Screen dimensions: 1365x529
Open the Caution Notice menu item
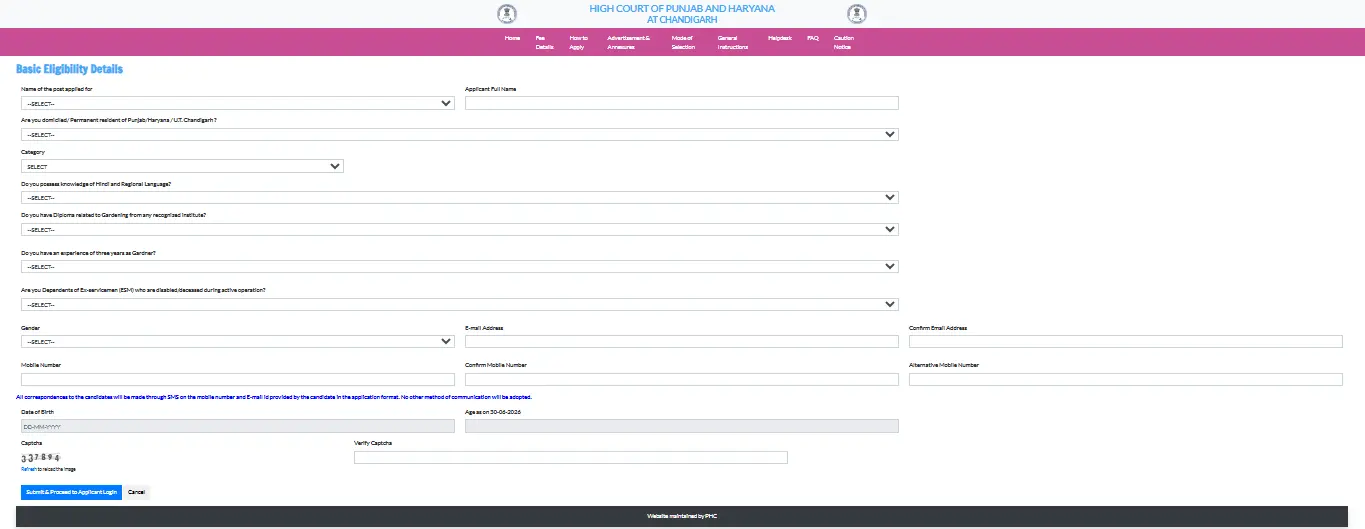click(x=843, y=42)
